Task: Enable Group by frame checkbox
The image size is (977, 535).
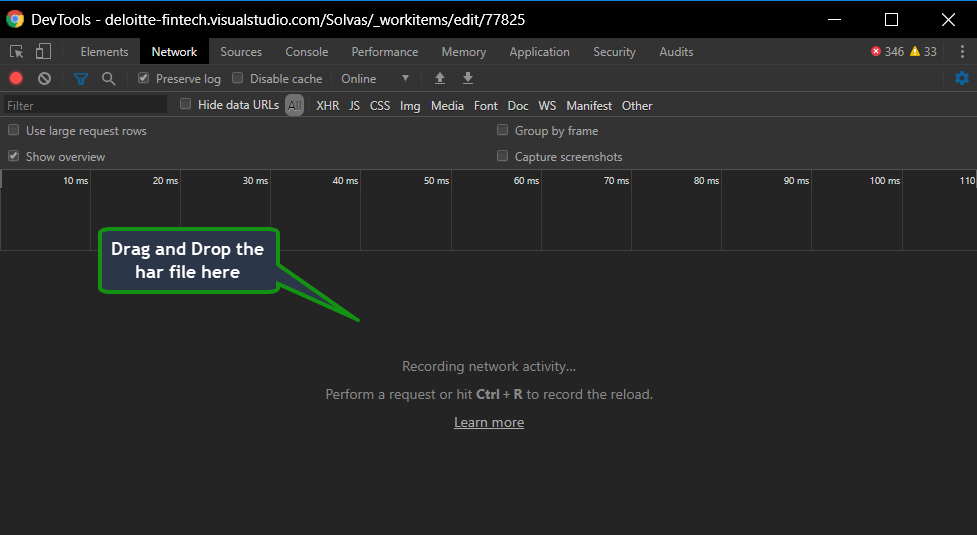Action: (x=502, y=130)
